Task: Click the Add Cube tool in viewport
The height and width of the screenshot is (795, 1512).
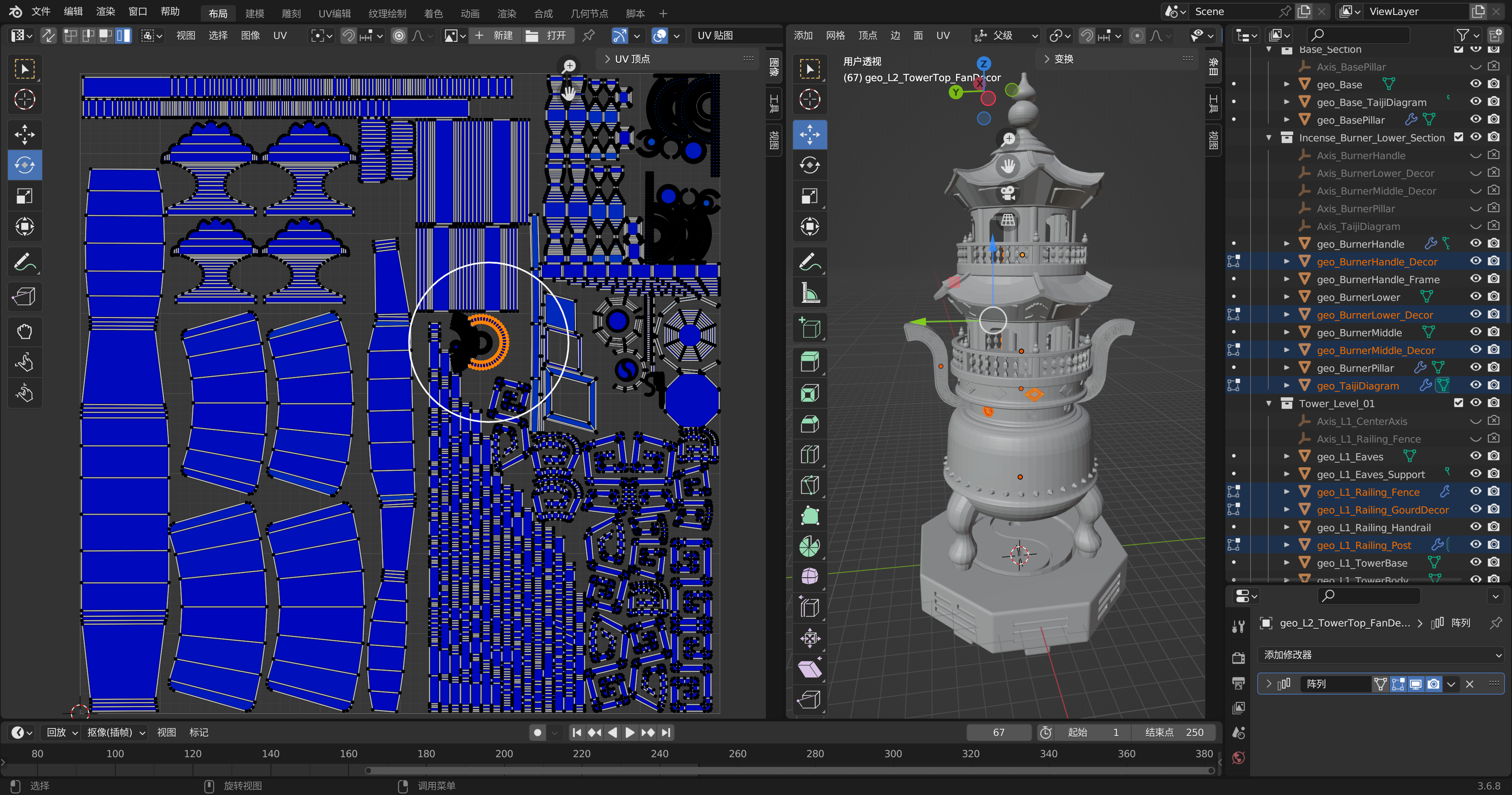Action: [810, 328]
